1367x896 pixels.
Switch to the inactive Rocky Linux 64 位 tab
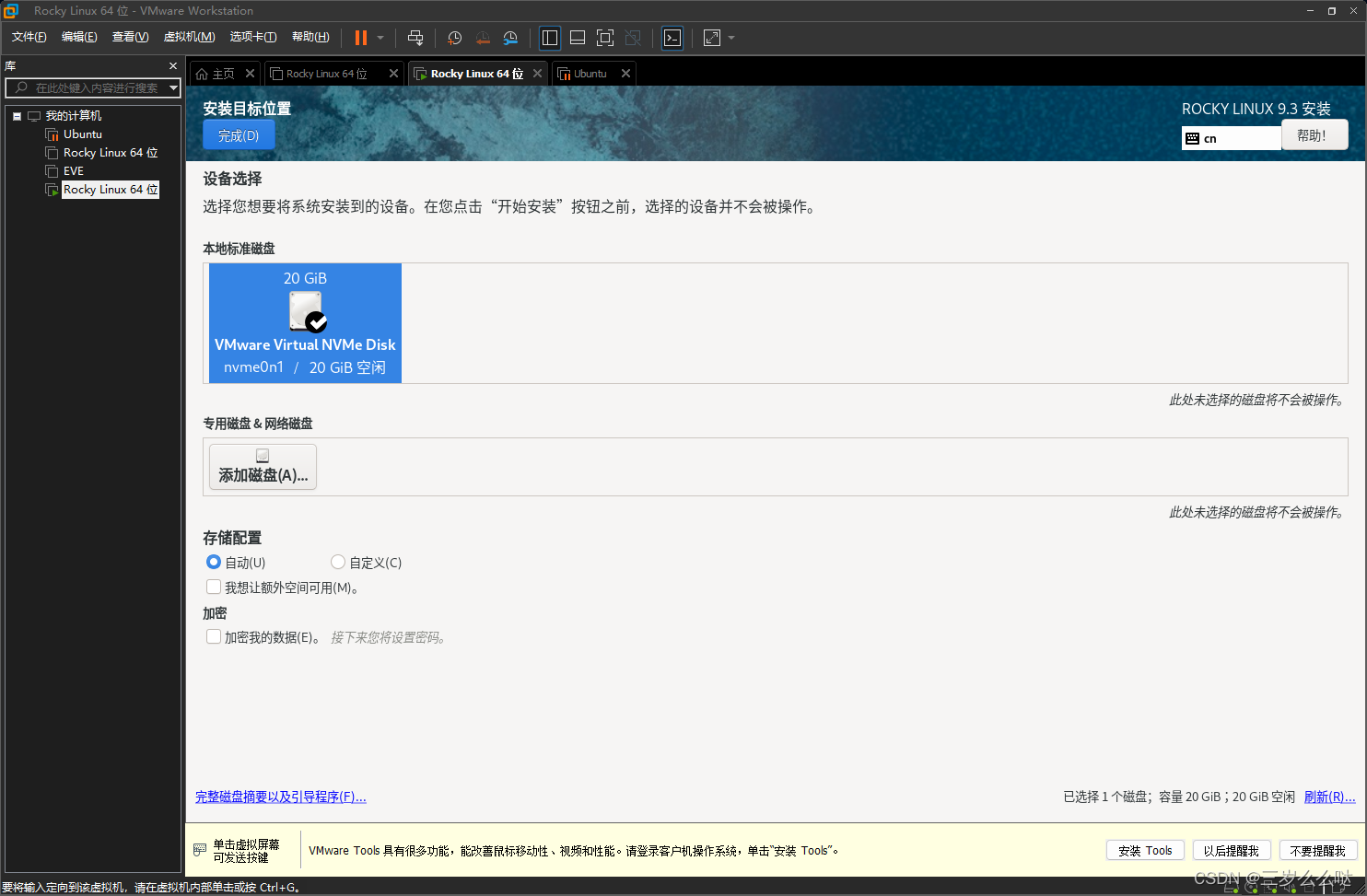pos(326,74)
